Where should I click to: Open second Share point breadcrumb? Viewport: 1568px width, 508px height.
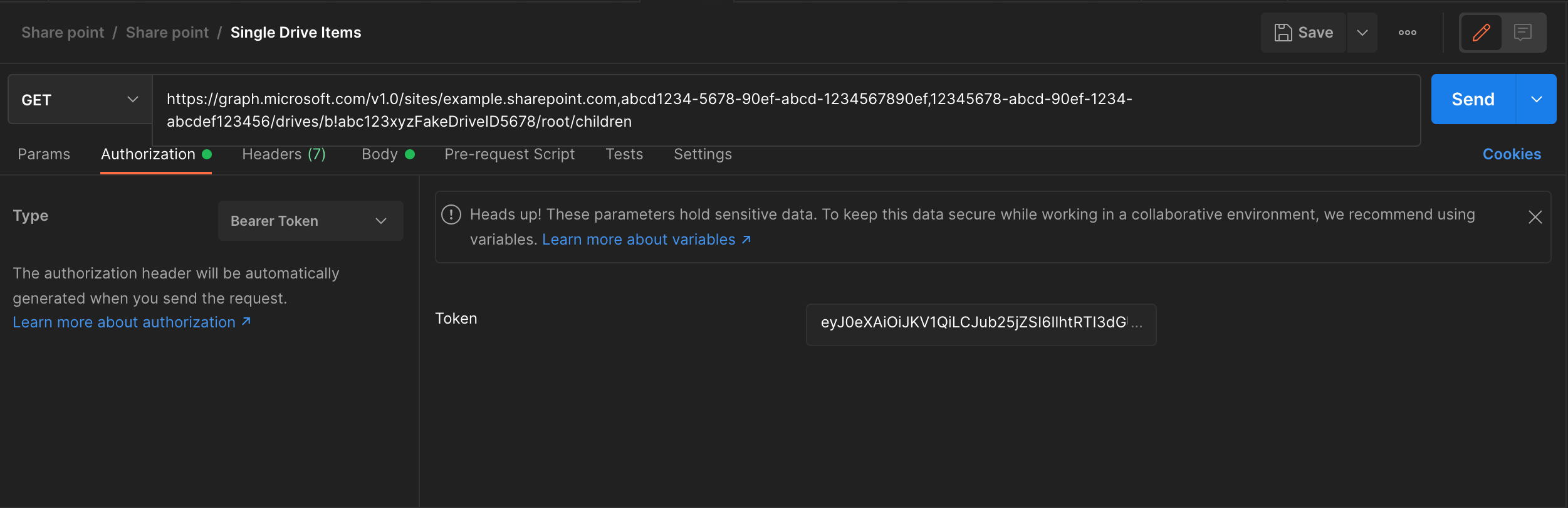[167, 33]
